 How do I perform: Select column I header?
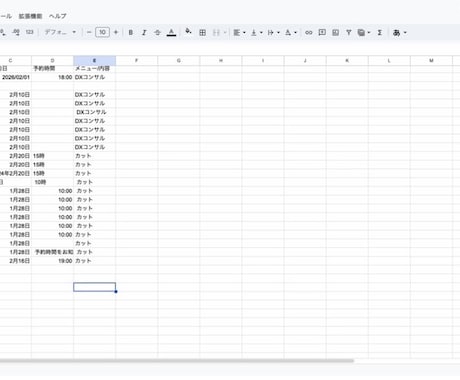[263, 60]
